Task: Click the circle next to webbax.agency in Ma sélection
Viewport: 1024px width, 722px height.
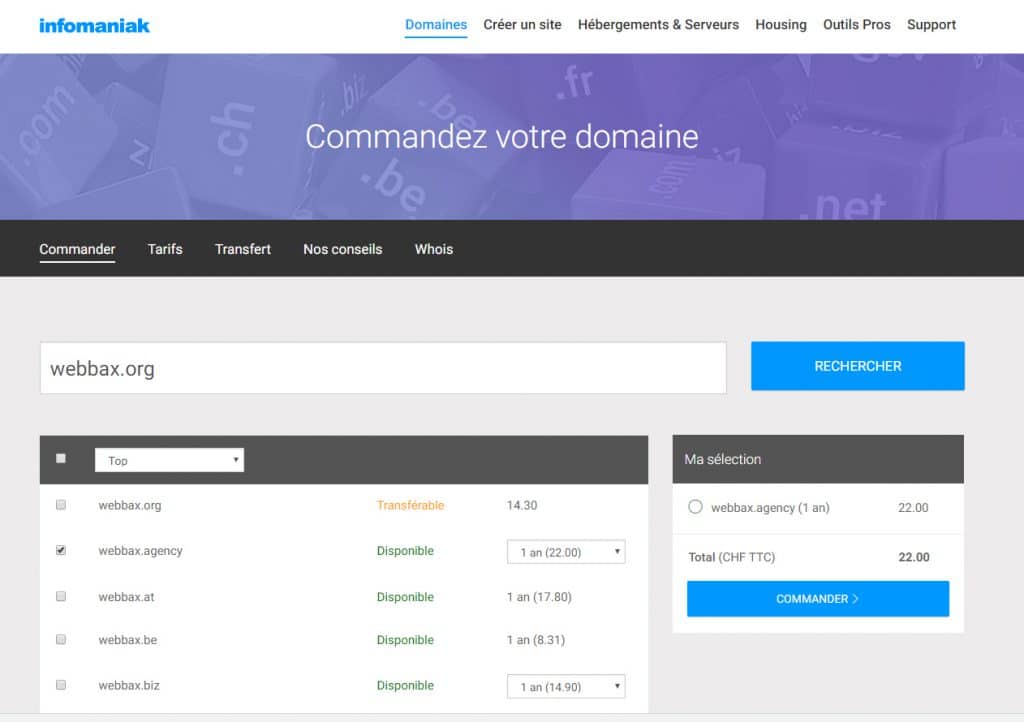Action: click(696, 507)
